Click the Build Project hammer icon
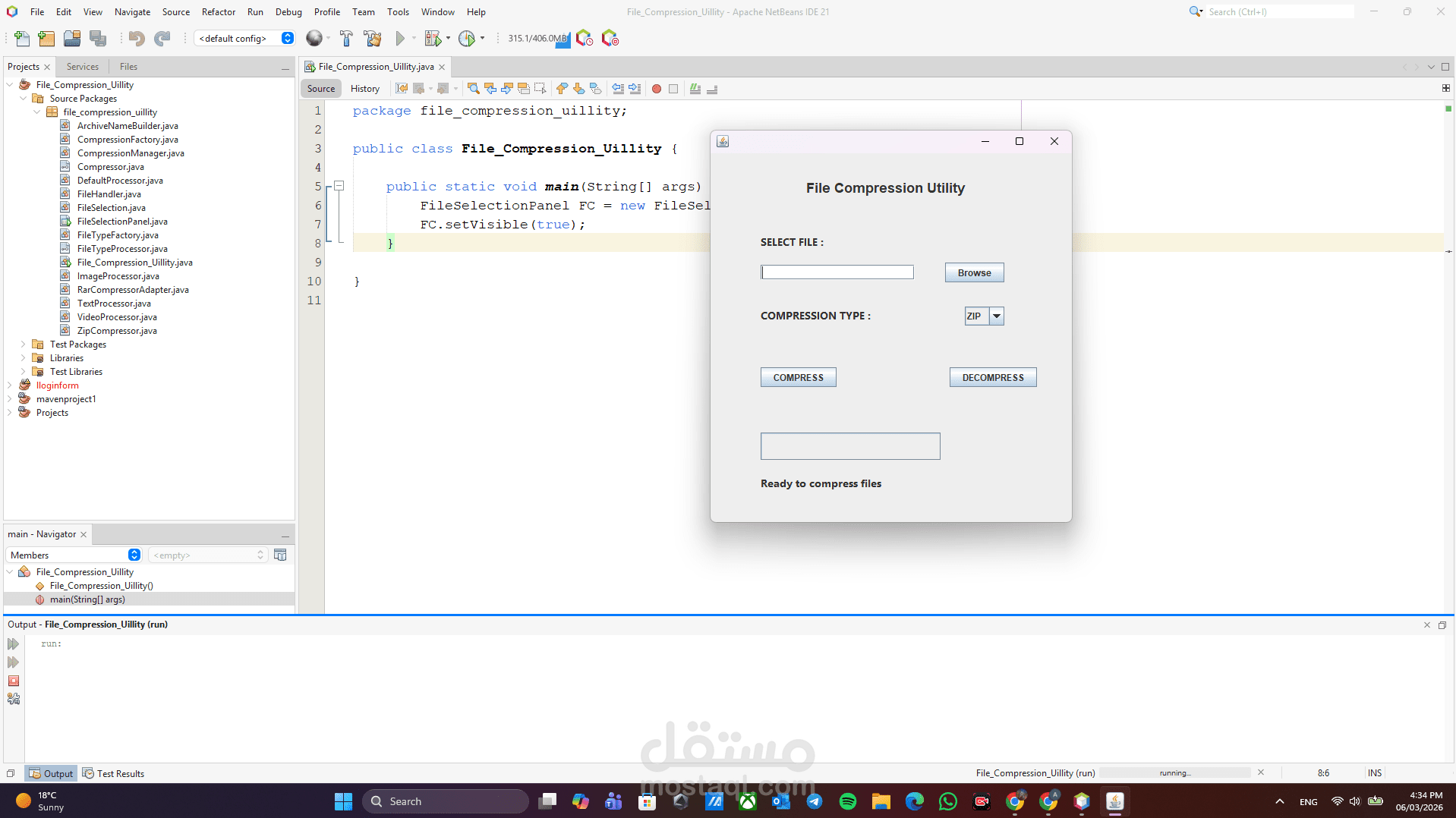 (x=346, y=39)
